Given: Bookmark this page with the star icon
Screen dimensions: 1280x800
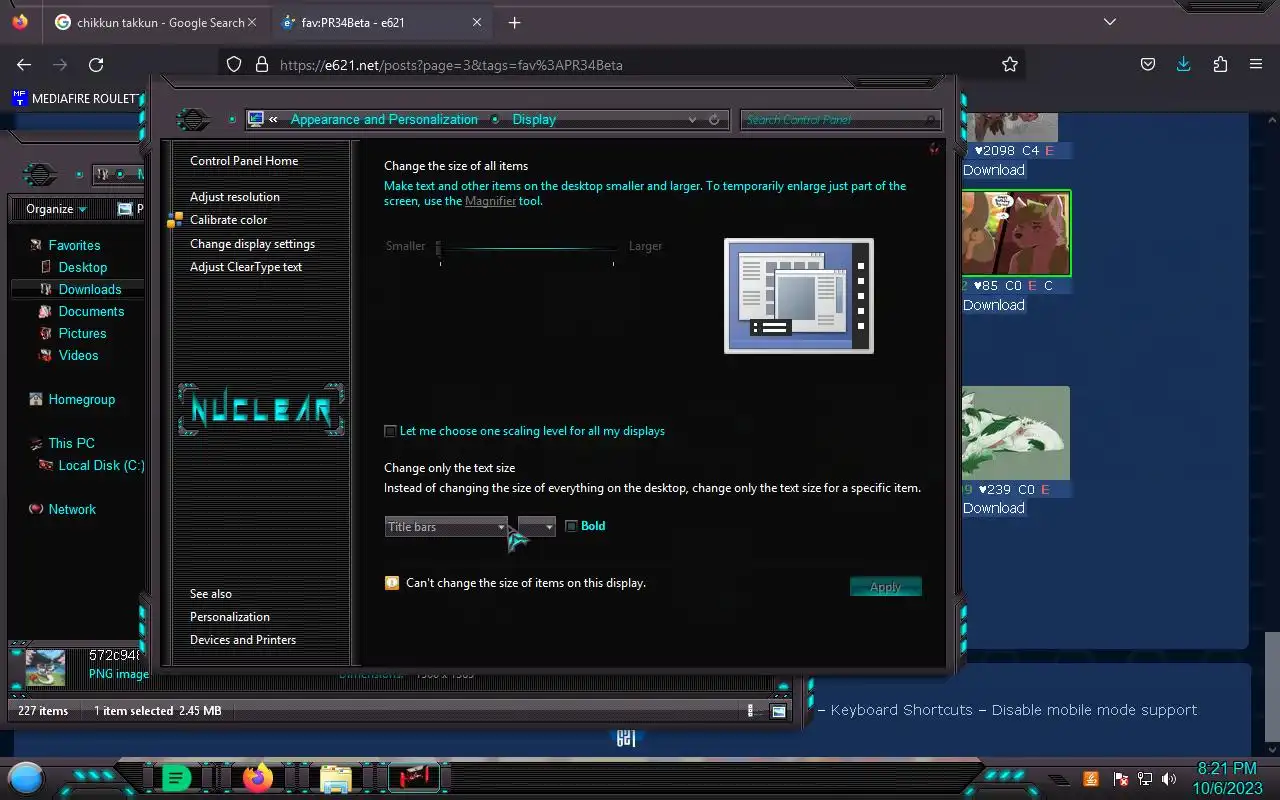Looking at the screenshot, I should (x=1010, y=64).
